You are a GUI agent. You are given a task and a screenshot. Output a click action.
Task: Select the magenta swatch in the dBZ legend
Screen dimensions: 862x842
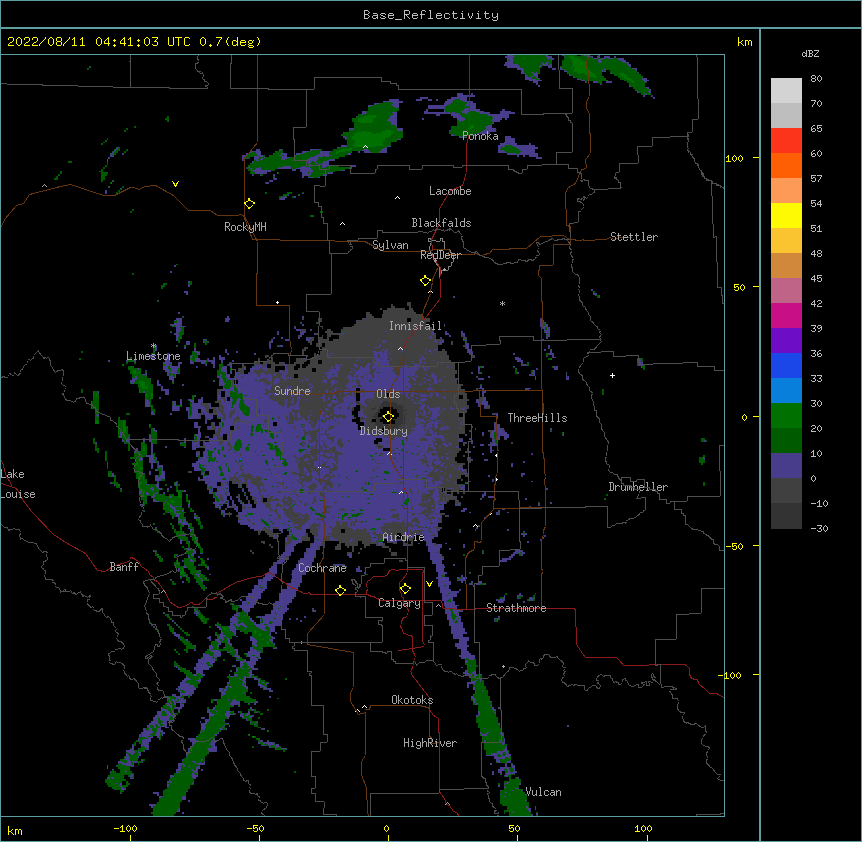pos(786,315)
